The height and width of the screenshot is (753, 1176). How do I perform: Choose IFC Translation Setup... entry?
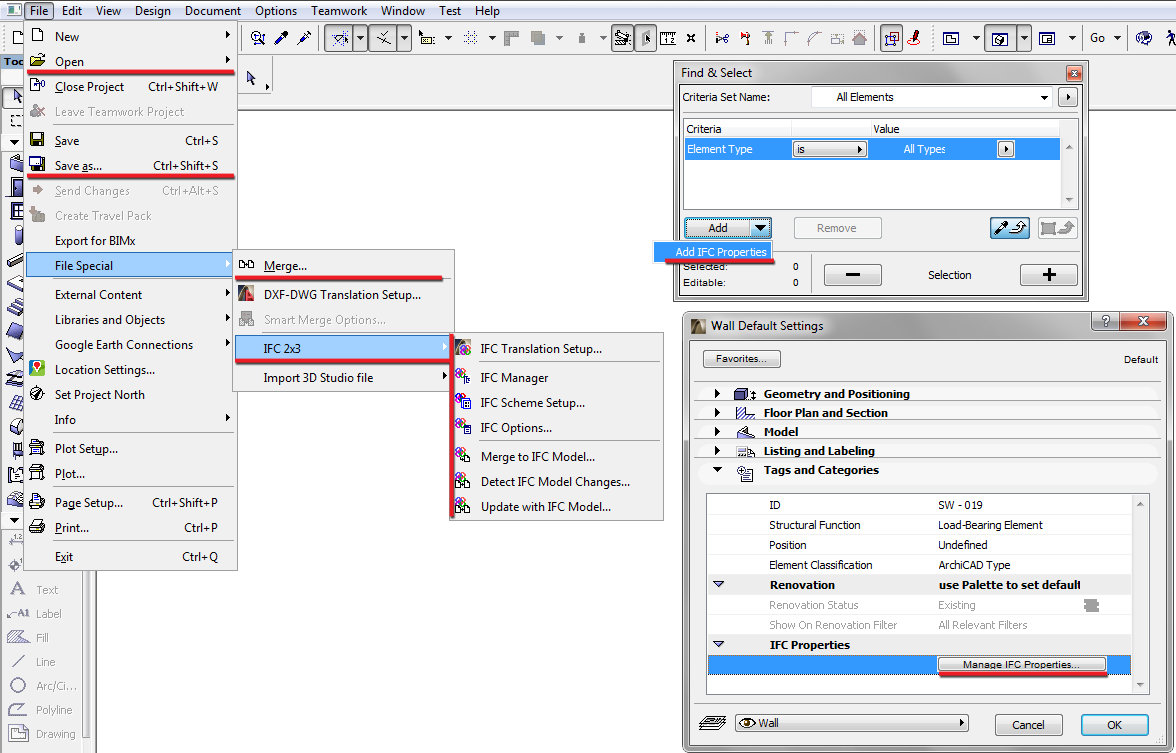557,349
